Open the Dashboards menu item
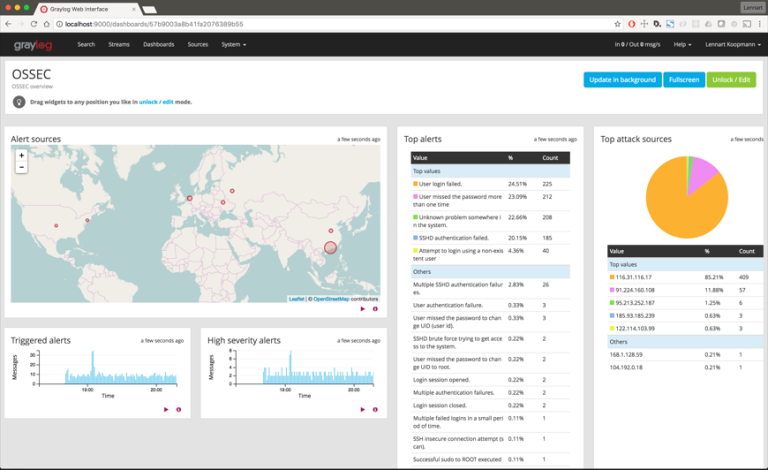The height and width of the screenshot is (470, 768). 159,45
